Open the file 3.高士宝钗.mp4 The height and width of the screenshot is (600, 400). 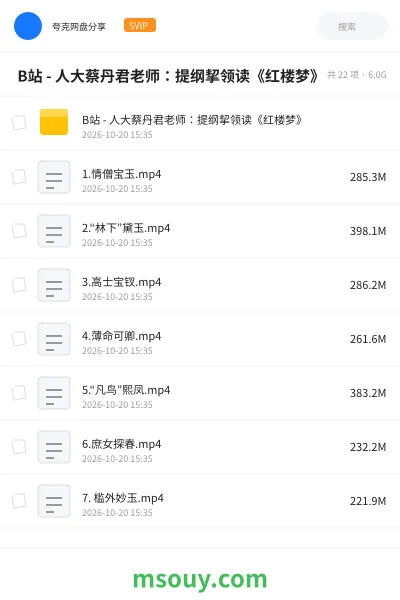(121, 282)
